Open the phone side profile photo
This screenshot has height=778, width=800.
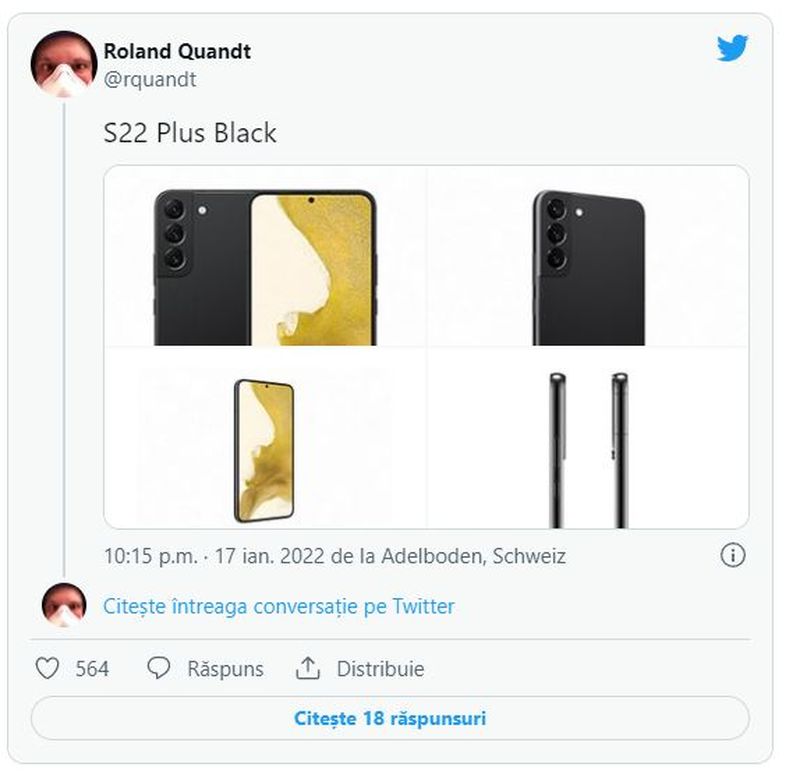click(x=588, y=438)
